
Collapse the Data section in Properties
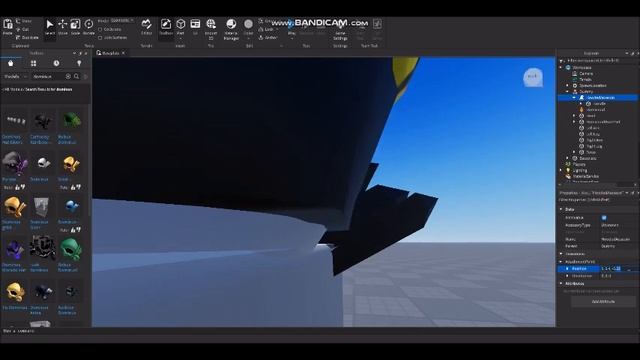click(561, 209)
